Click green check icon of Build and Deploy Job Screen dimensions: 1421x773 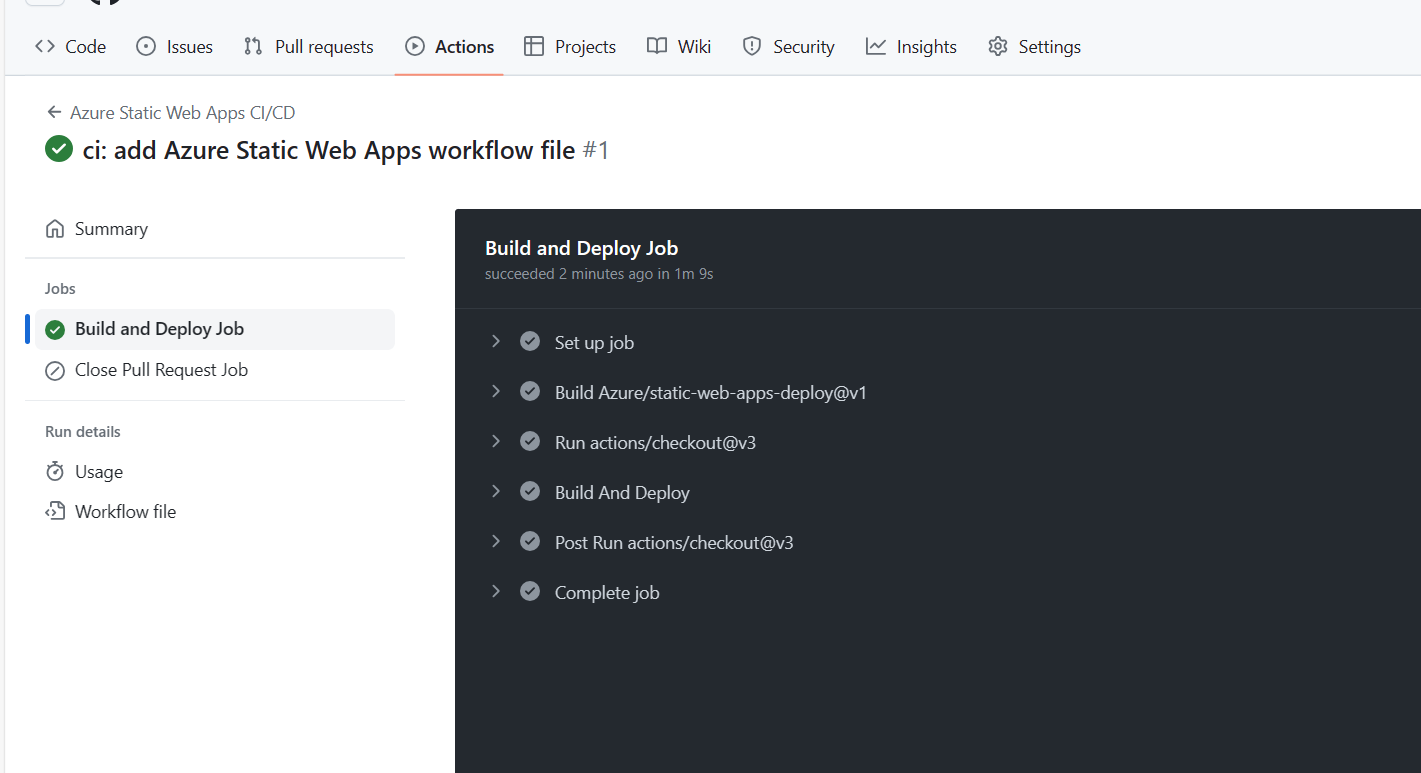[55, 330]
